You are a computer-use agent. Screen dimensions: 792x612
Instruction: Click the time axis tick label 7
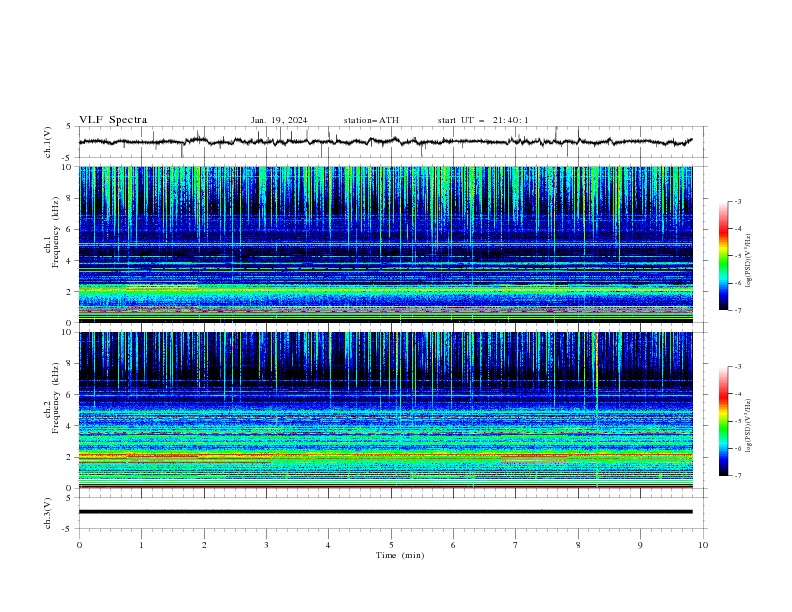click(x=516, y=545)
